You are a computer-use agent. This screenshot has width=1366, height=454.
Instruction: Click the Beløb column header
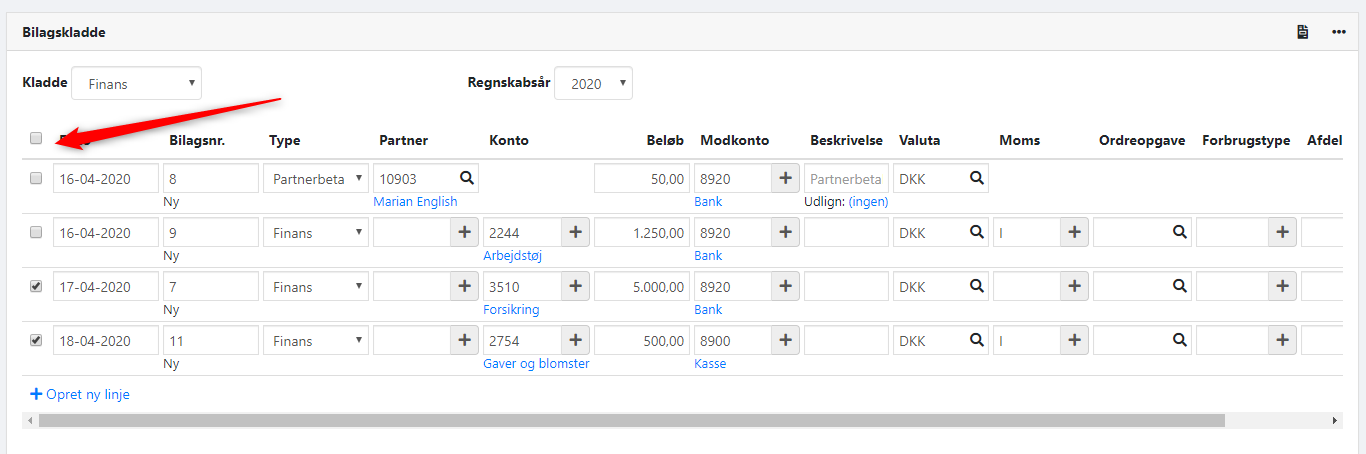[665, 141]
